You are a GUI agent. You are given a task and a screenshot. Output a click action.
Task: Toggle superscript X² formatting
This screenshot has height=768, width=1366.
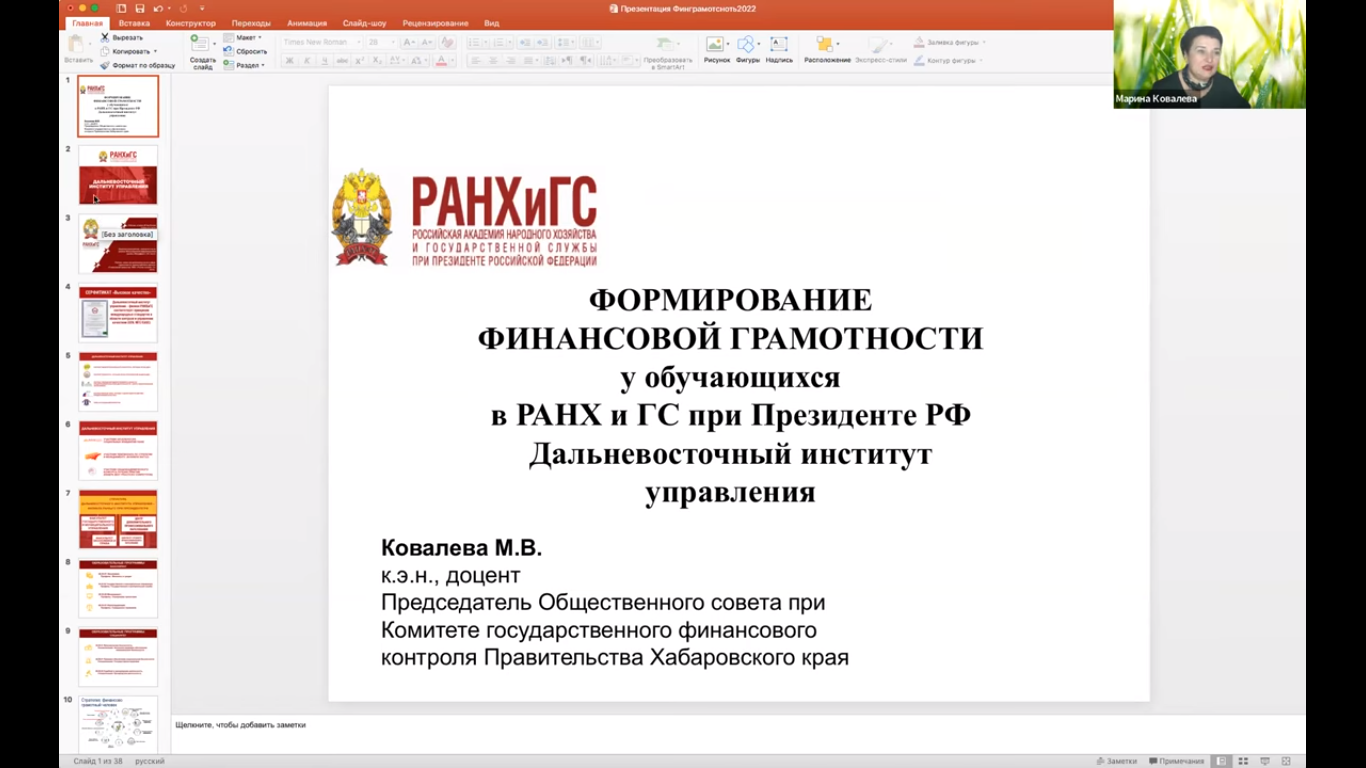click(359, 60)
